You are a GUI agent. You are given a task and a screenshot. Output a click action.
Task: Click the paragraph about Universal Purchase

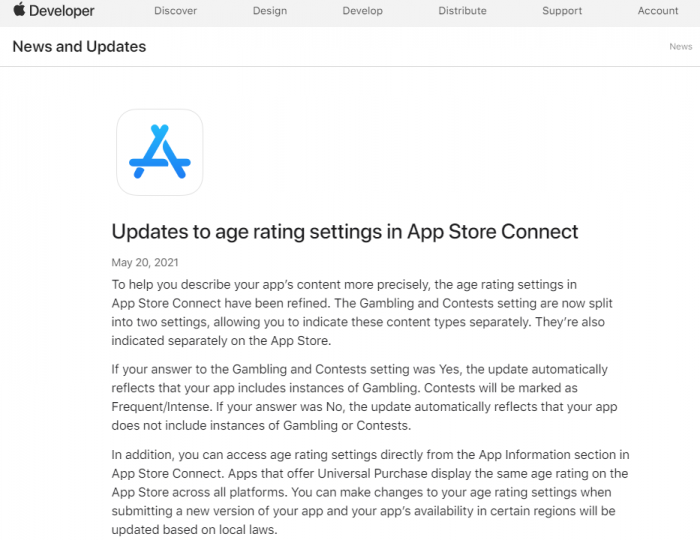(x=371, y=492)
